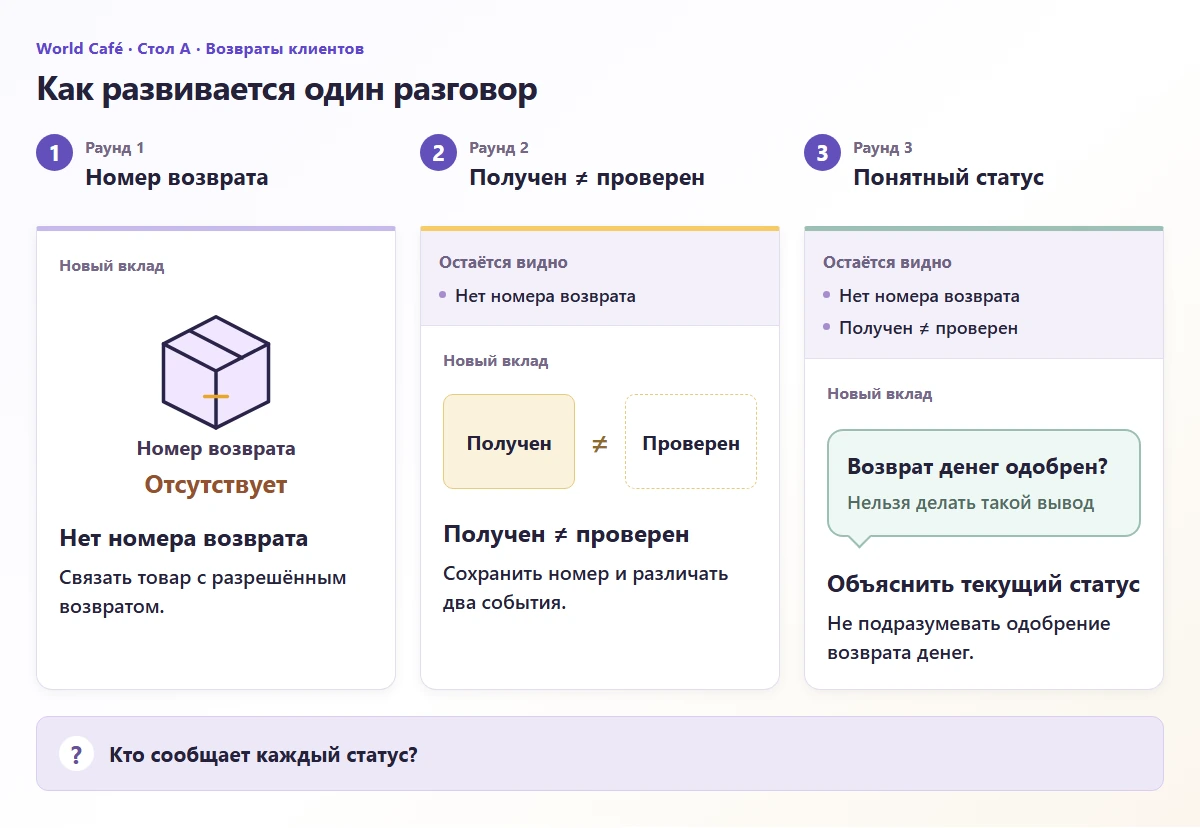Select the dashed 'Проверен' chip
Viewport: 1200px width, 828px height.
(691, 442)
